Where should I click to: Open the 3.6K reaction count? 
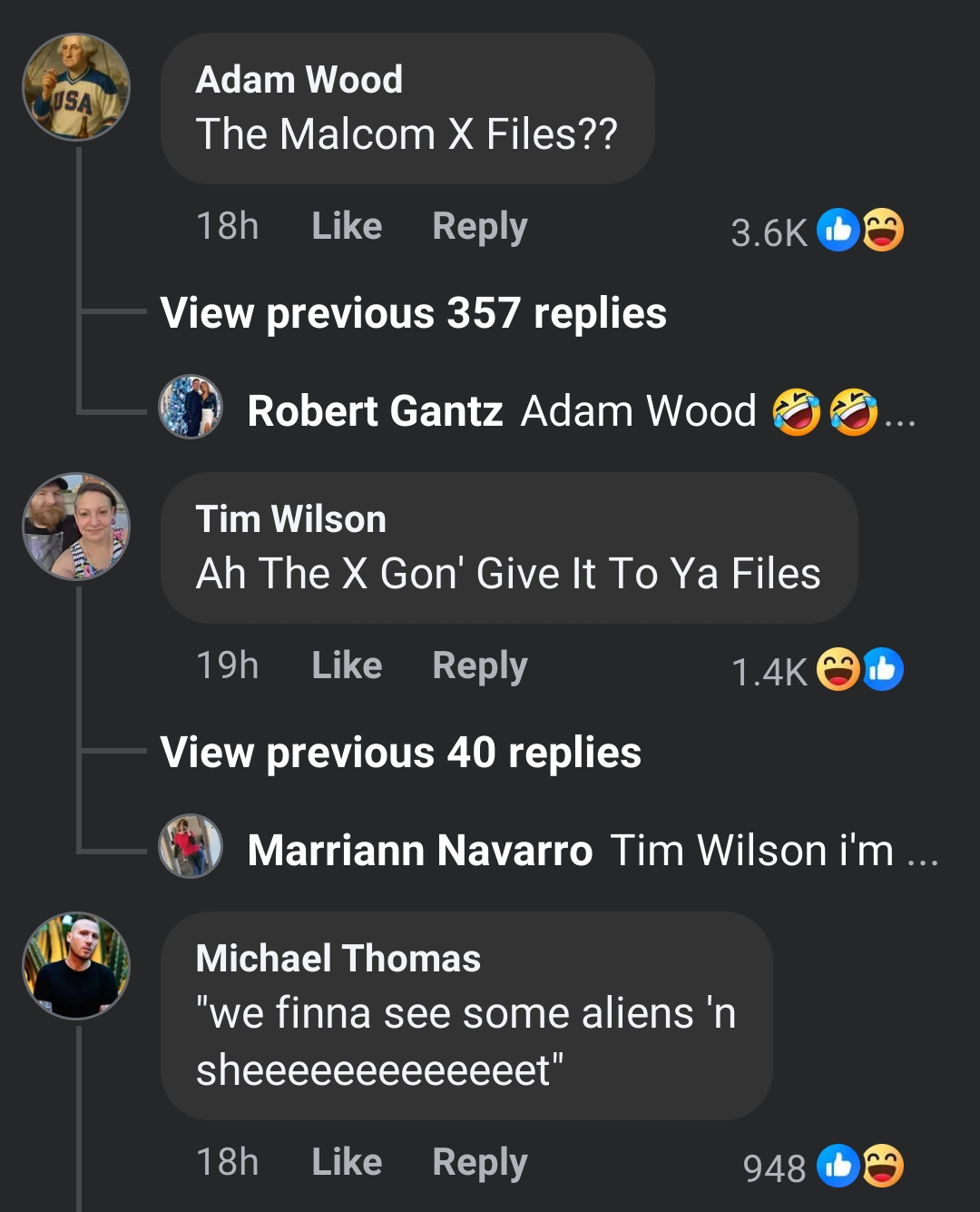pos(769,233)
